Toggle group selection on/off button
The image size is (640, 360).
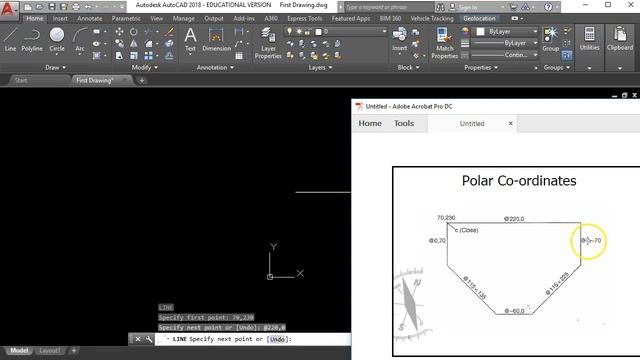(567, 55)
